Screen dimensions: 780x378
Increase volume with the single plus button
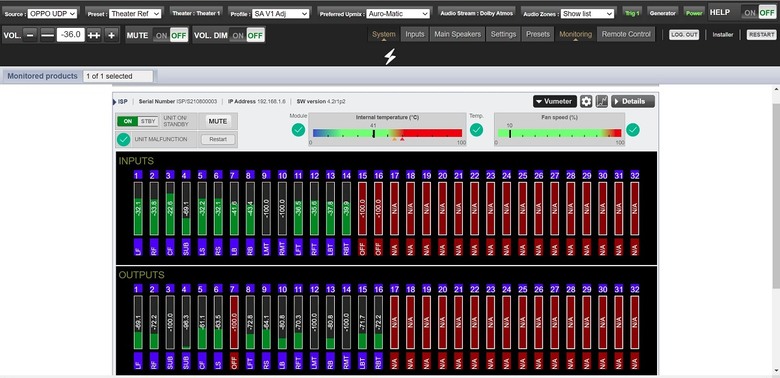point(111,35)
